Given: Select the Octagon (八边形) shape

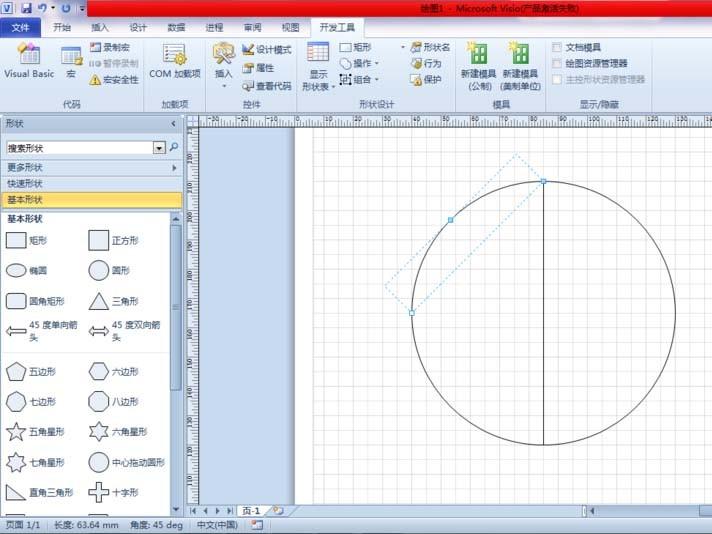Looking at the screenshot, I should click(114, 402).
